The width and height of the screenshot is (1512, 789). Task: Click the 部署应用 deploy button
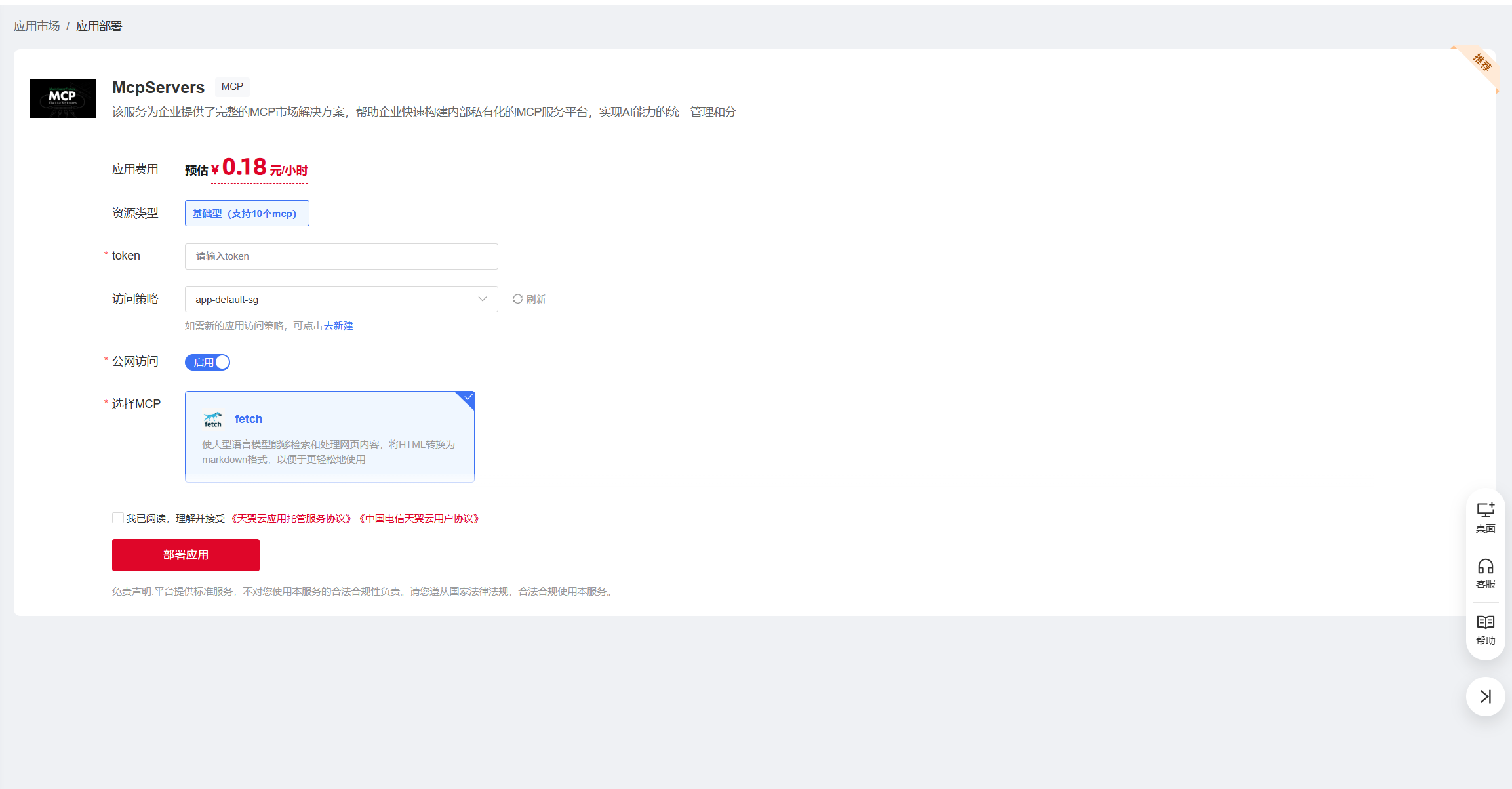tap(186, 555)
